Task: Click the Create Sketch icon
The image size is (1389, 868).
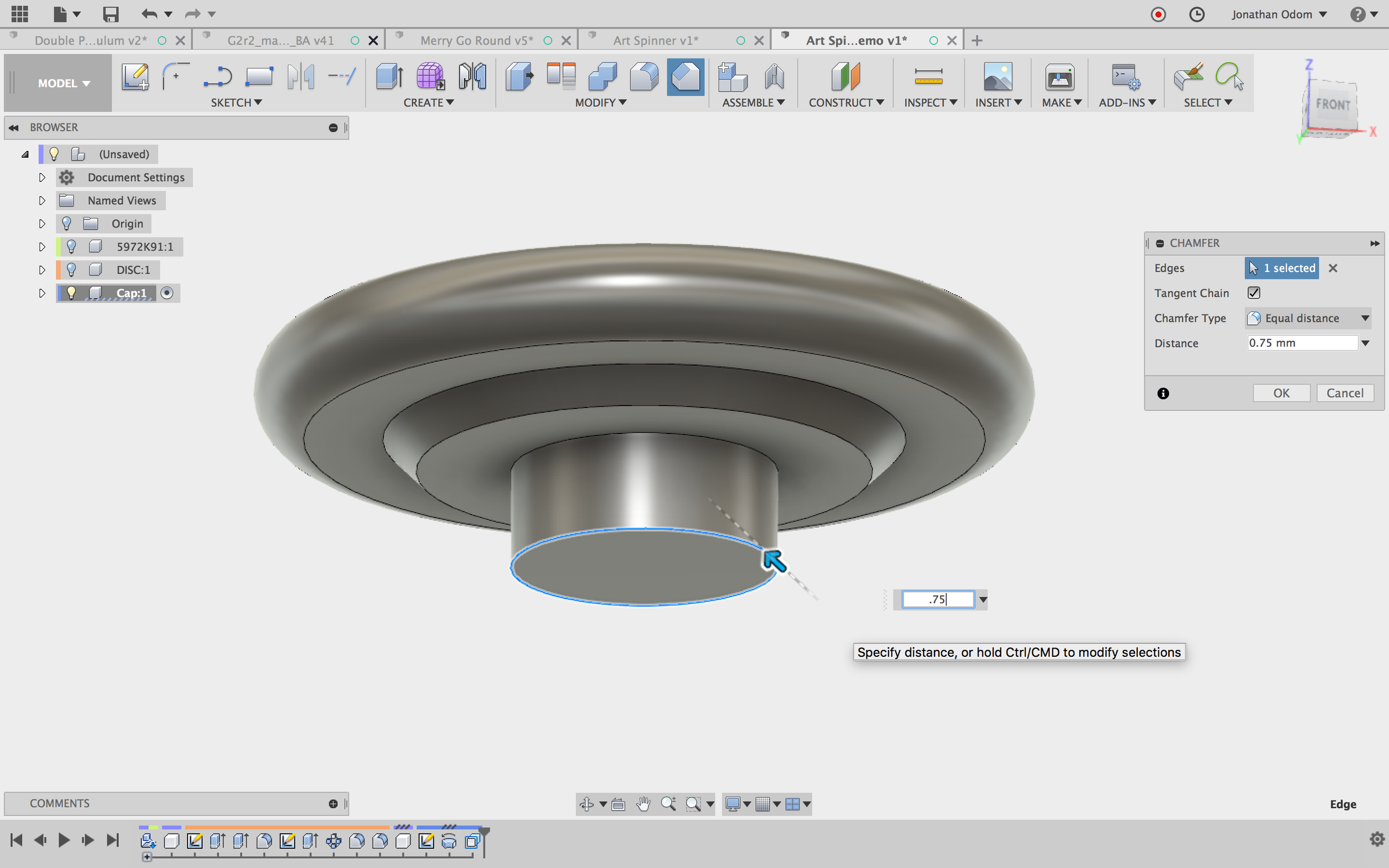Action: coord(135,76)
